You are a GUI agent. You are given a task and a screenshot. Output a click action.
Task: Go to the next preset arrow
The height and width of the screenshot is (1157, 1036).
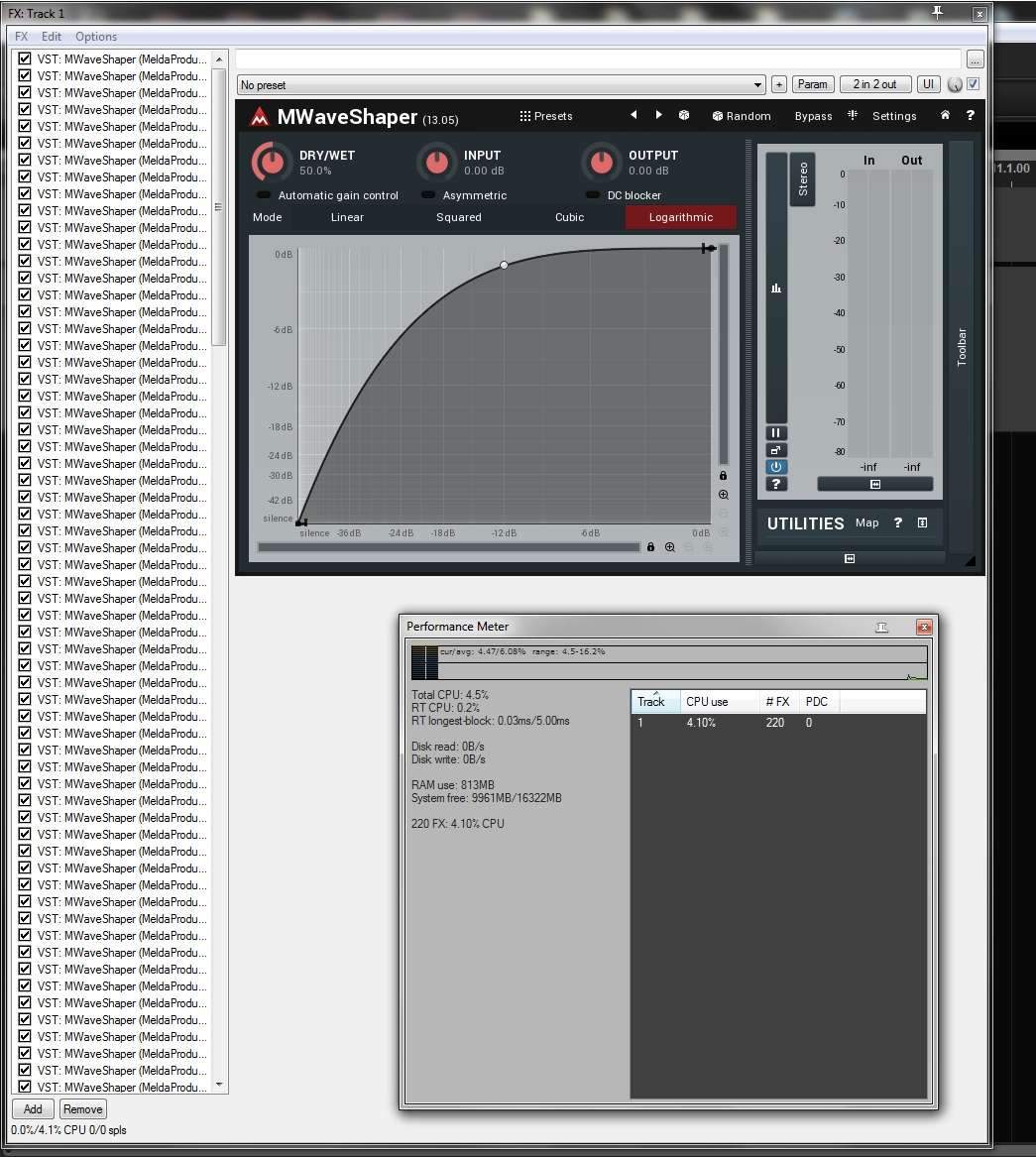click(658, 115)
